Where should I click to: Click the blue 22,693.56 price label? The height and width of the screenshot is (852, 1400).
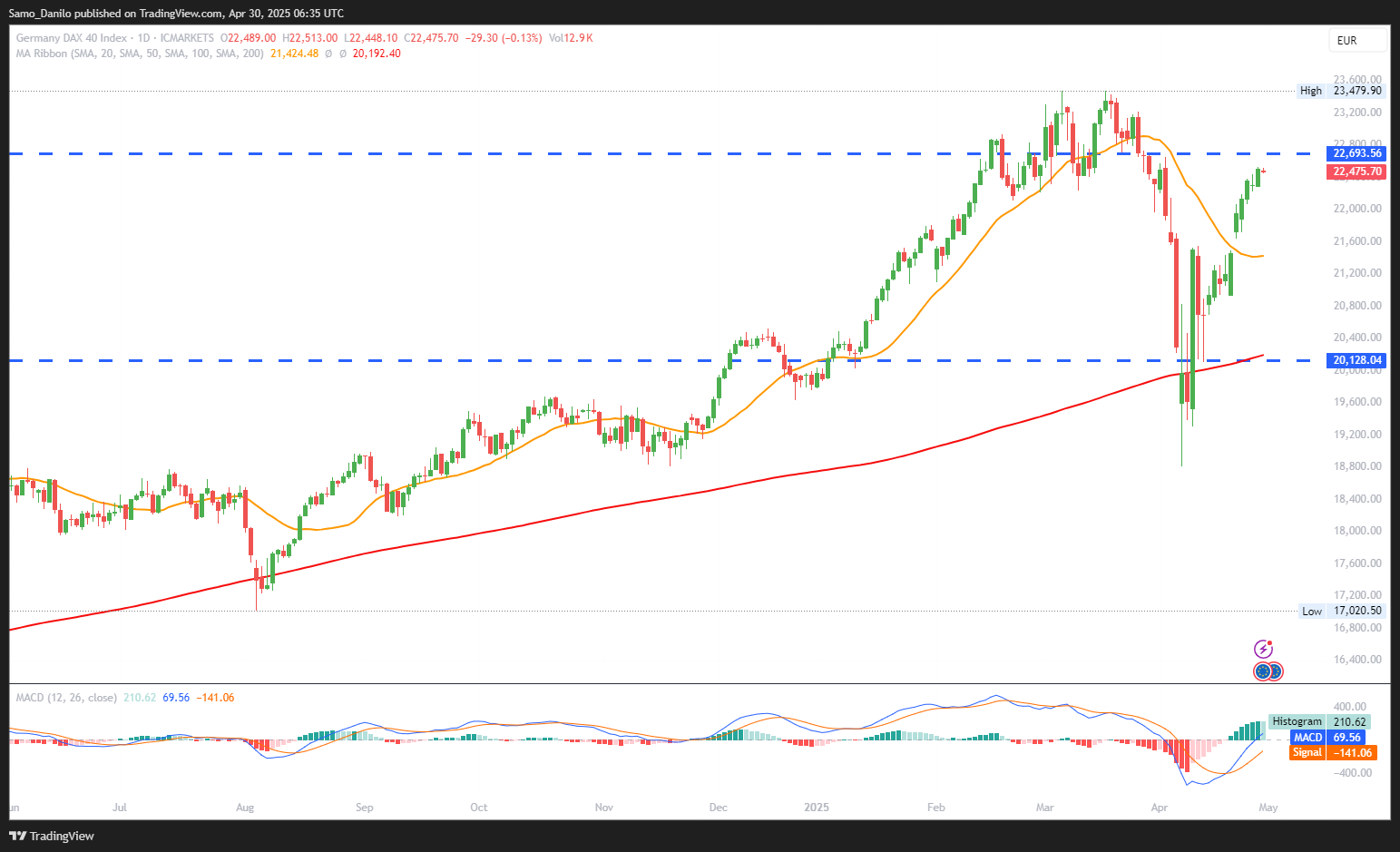click(x=1356, y=153)
